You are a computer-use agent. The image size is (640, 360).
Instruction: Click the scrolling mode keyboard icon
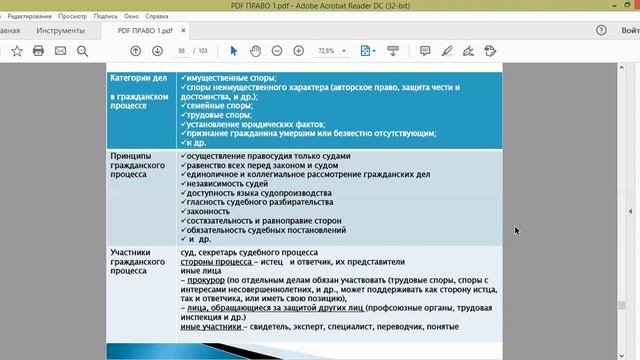pyautogui.click(x=393, y=51)
